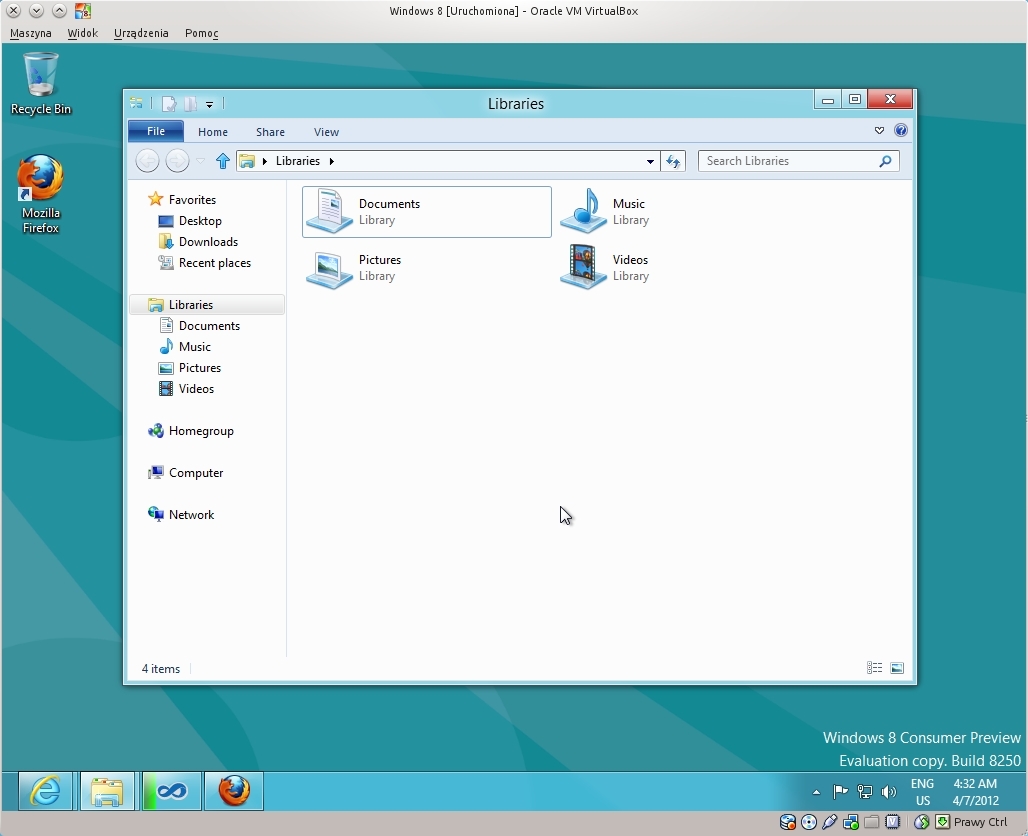Select Libraries in the navigation pane
This screenshot has height=836, width=1028.
[x=207, y=305]
